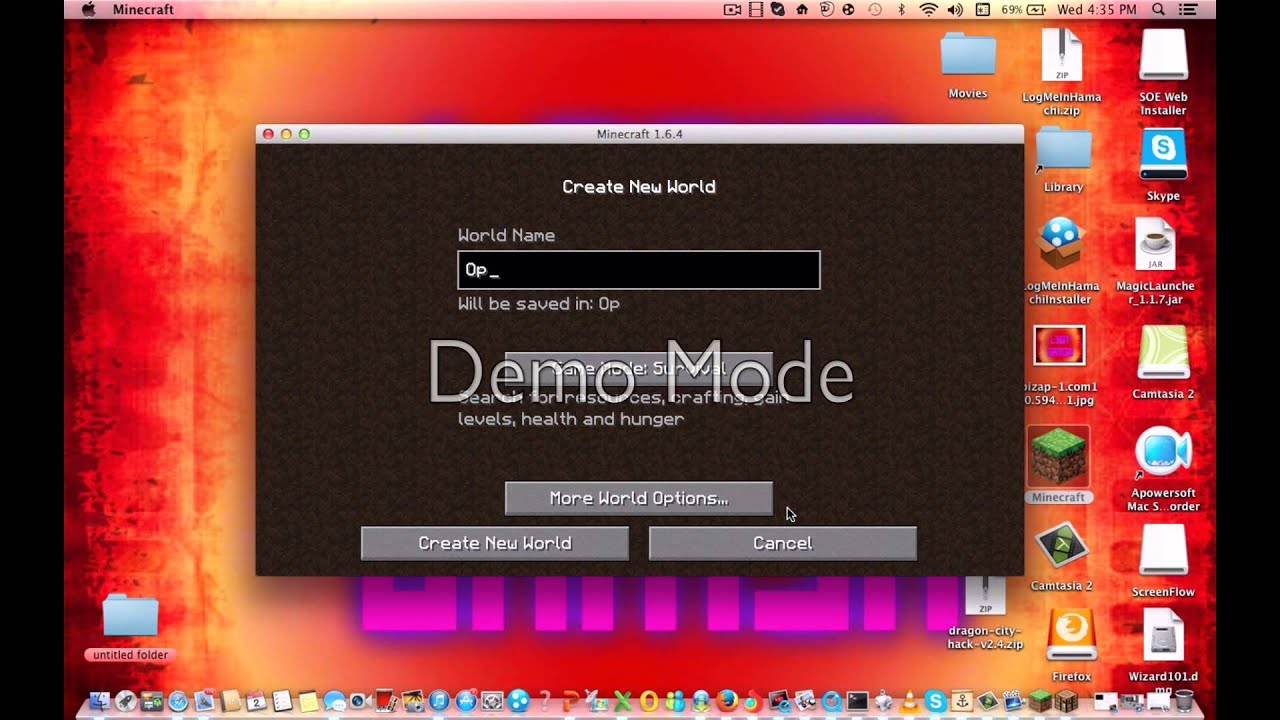Open App Store from the Dock
This screenshot has height=720, width=1280.
click(x=466, y=701)
